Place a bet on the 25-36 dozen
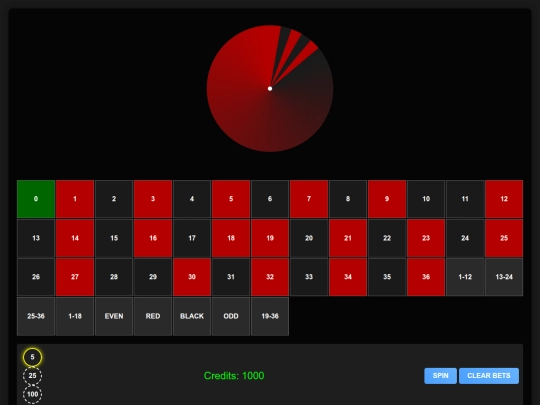 pos(36,316)
